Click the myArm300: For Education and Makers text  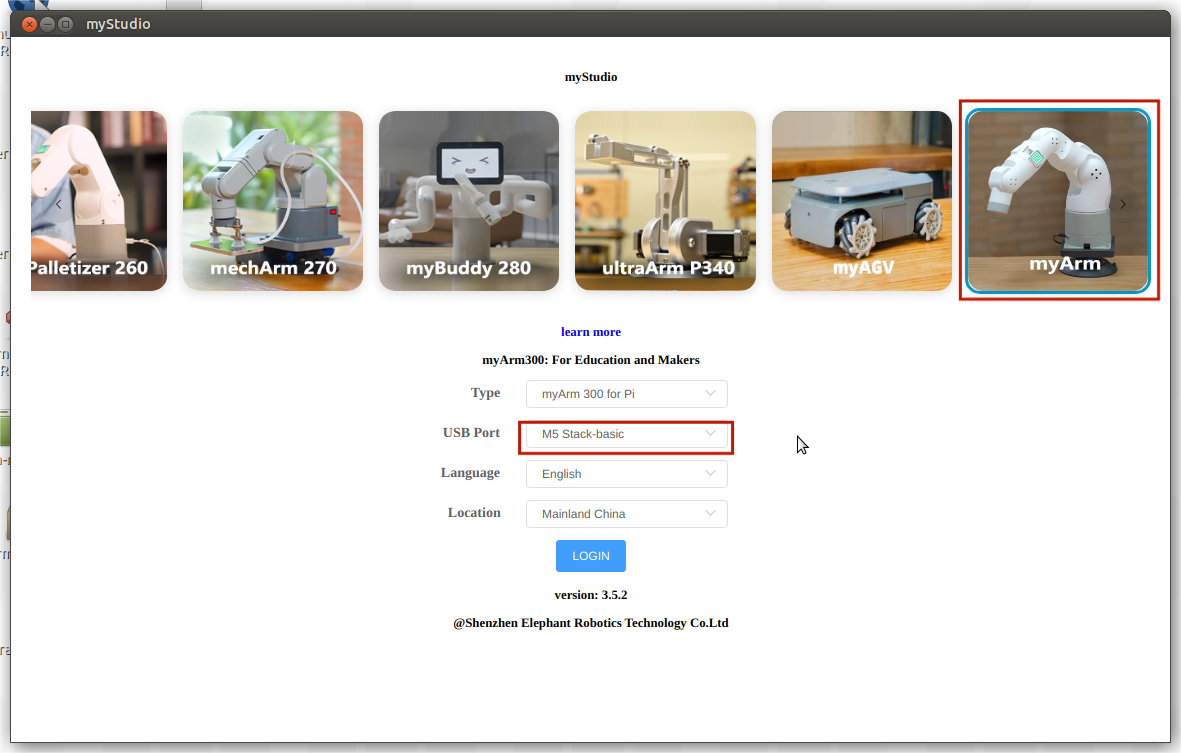point(590,360)
